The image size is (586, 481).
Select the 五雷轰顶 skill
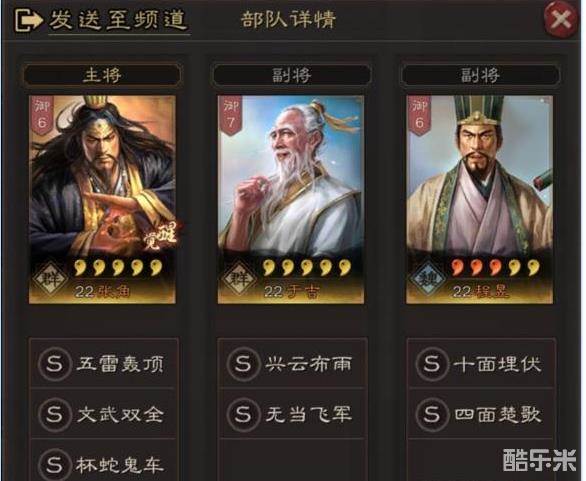click(103, 363)
